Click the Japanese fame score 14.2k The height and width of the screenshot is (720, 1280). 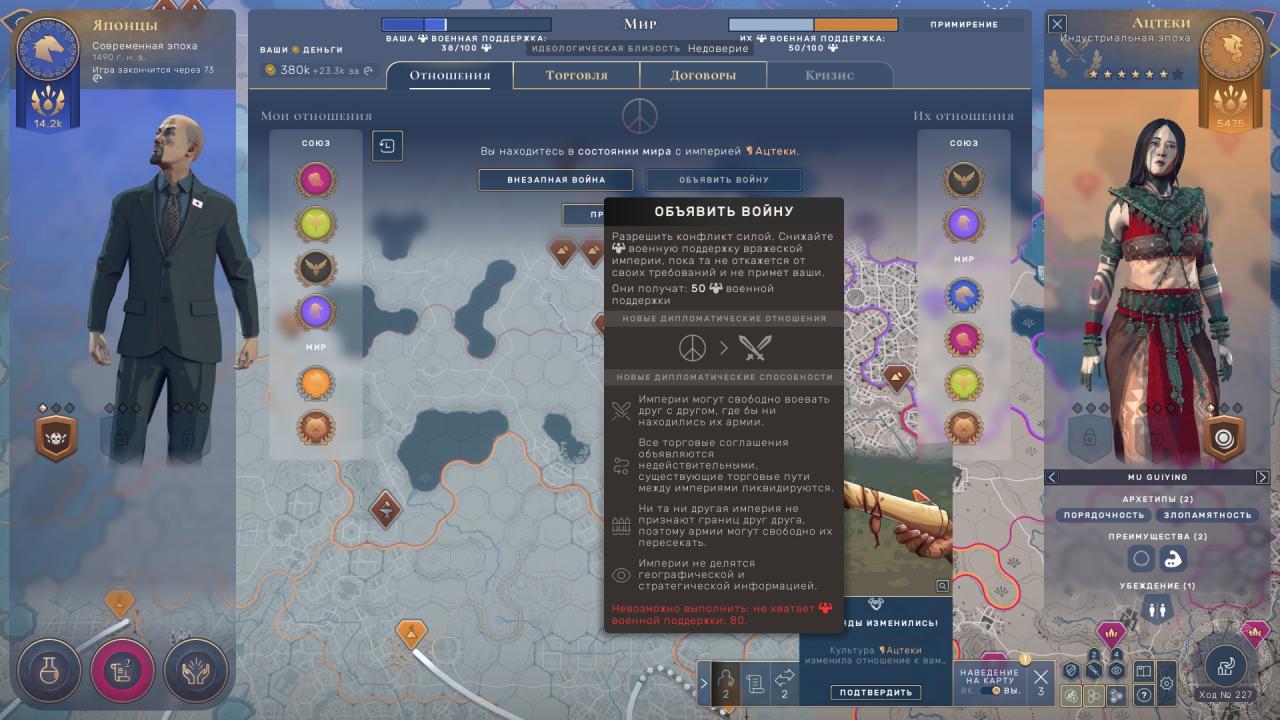pyautogui.click(x=48, y=123)
